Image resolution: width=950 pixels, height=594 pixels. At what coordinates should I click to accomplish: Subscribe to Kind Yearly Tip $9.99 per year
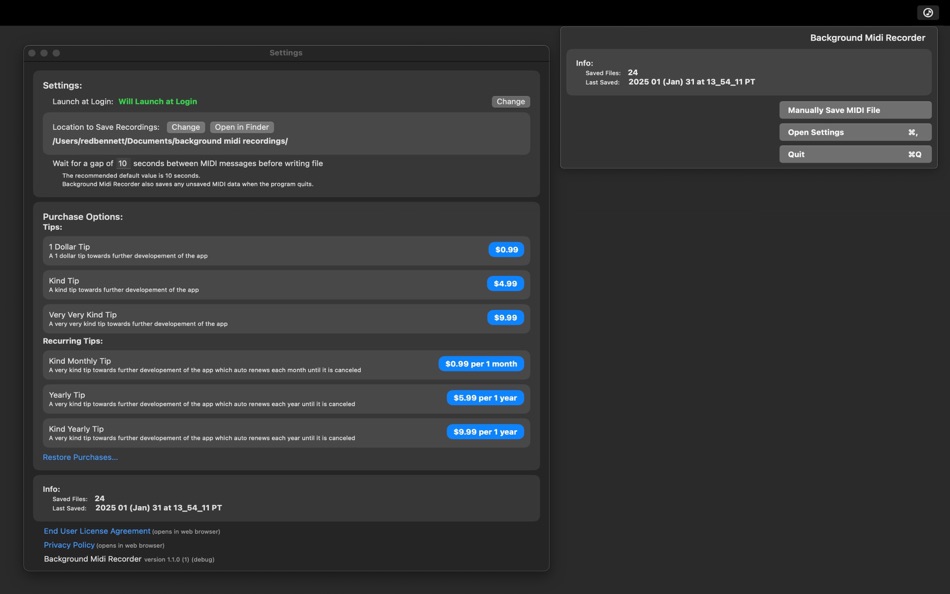point(485,432)
